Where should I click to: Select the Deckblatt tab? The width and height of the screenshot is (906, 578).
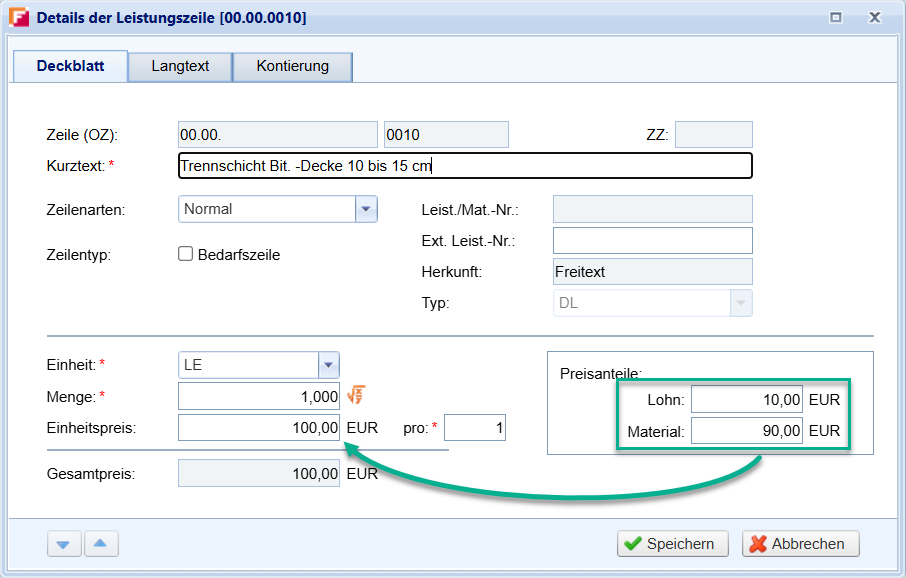pyautogui.click(x=70, y=66)
